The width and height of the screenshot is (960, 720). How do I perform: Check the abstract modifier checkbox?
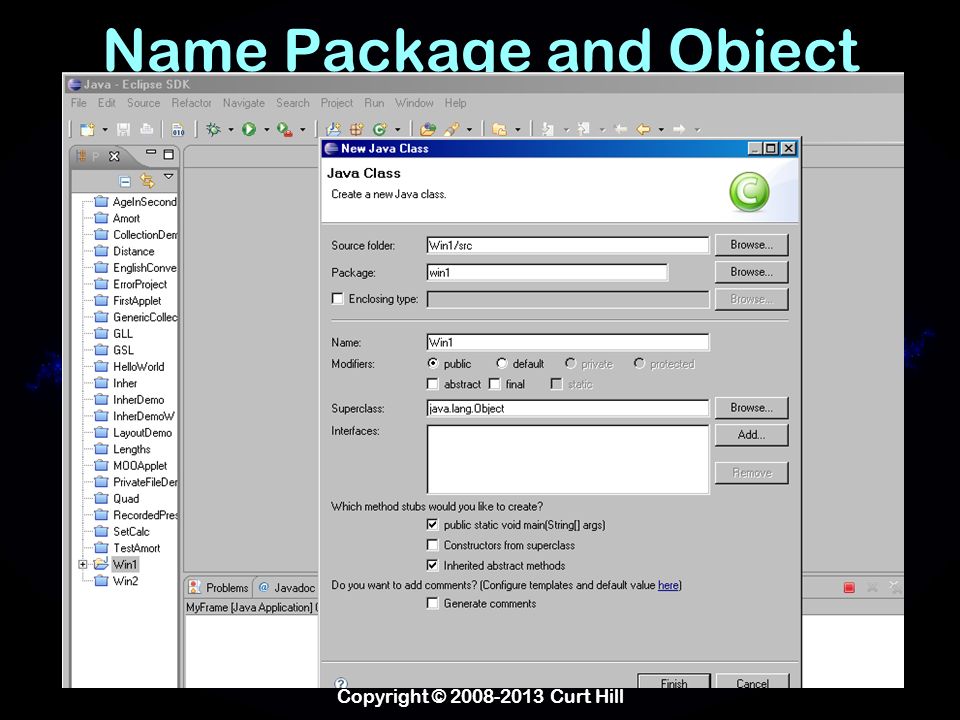(433, 384)
